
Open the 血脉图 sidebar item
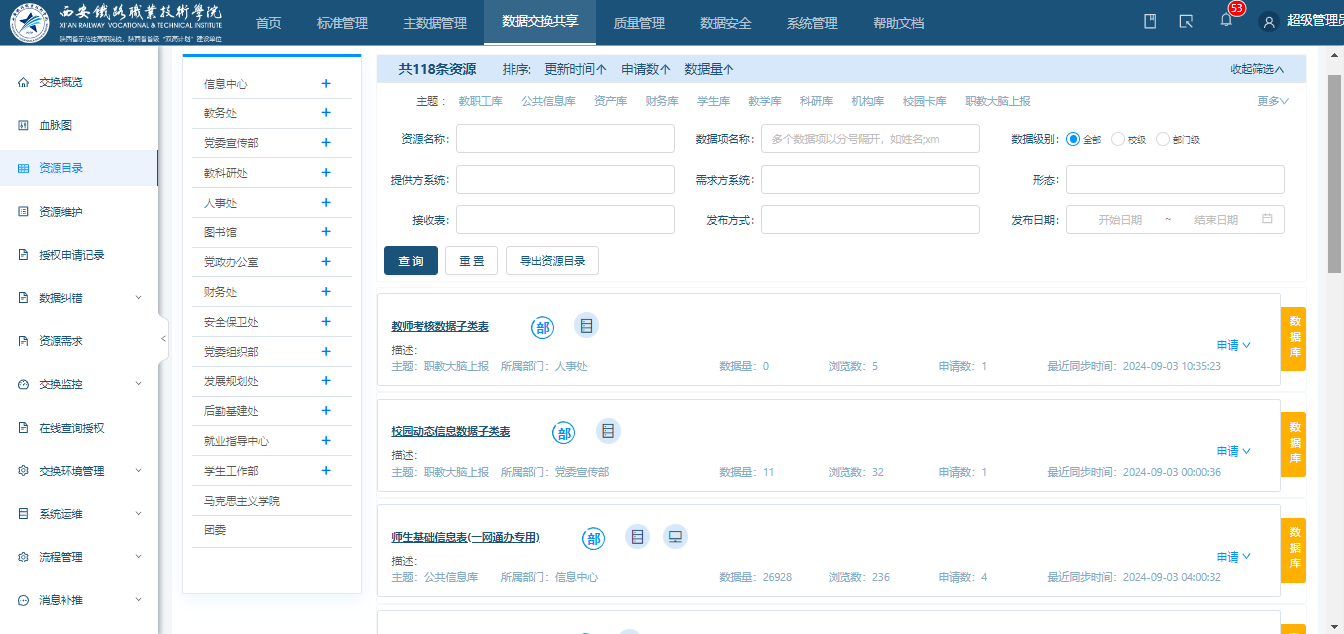55,126
